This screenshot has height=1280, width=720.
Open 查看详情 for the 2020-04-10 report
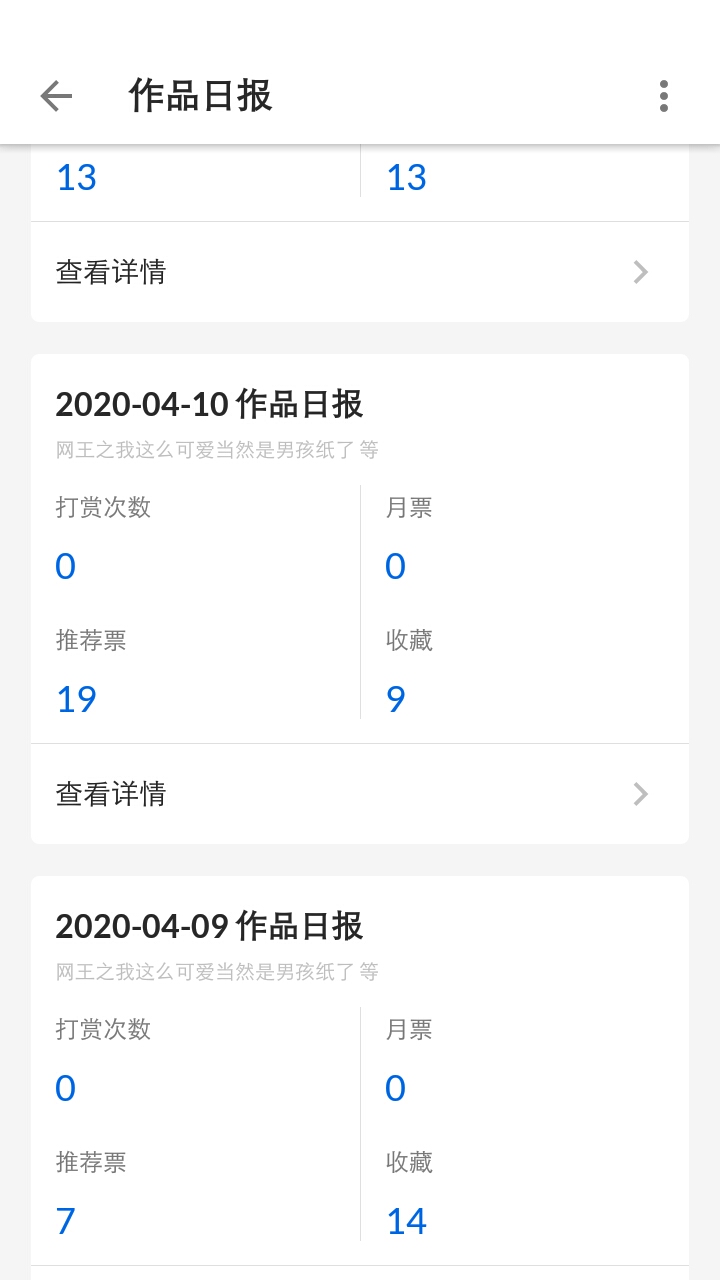pyautogui.click(x=111, y=794)
